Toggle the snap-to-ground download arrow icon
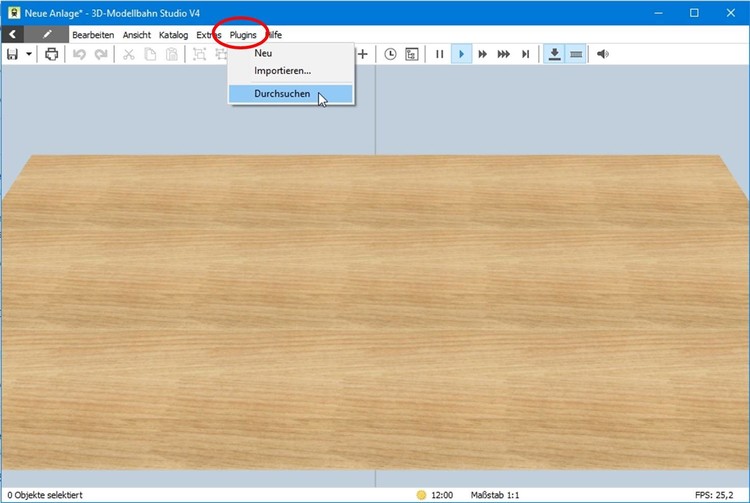 click(x=555, y=54)
